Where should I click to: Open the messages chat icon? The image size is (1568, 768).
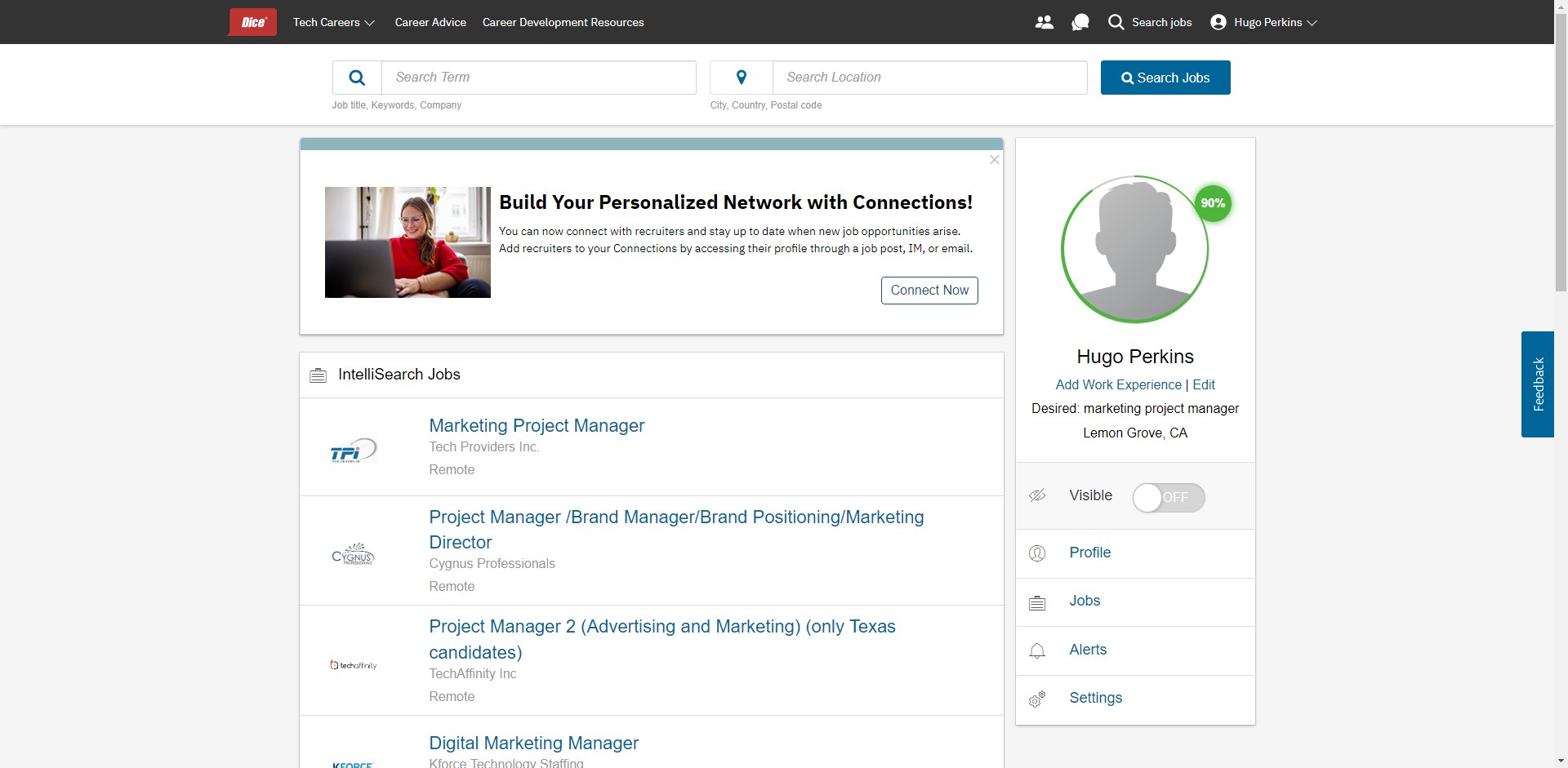pyautogui.click(x=1080, y=22)
